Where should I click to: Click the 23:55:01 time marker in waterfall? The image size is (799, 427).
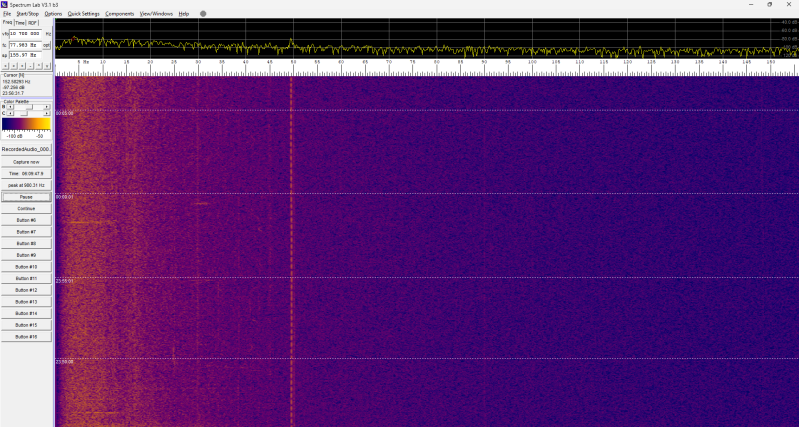64,281
